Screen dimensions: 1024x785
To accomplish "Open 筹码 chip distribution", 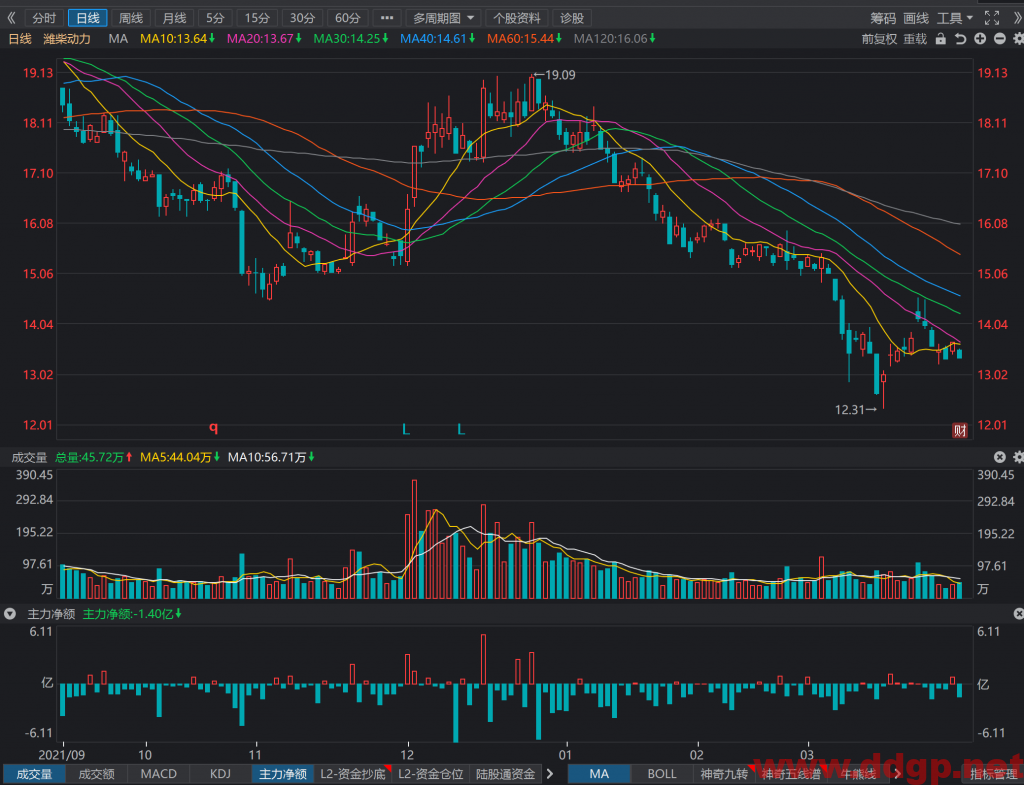I will [x=883, y=18].
